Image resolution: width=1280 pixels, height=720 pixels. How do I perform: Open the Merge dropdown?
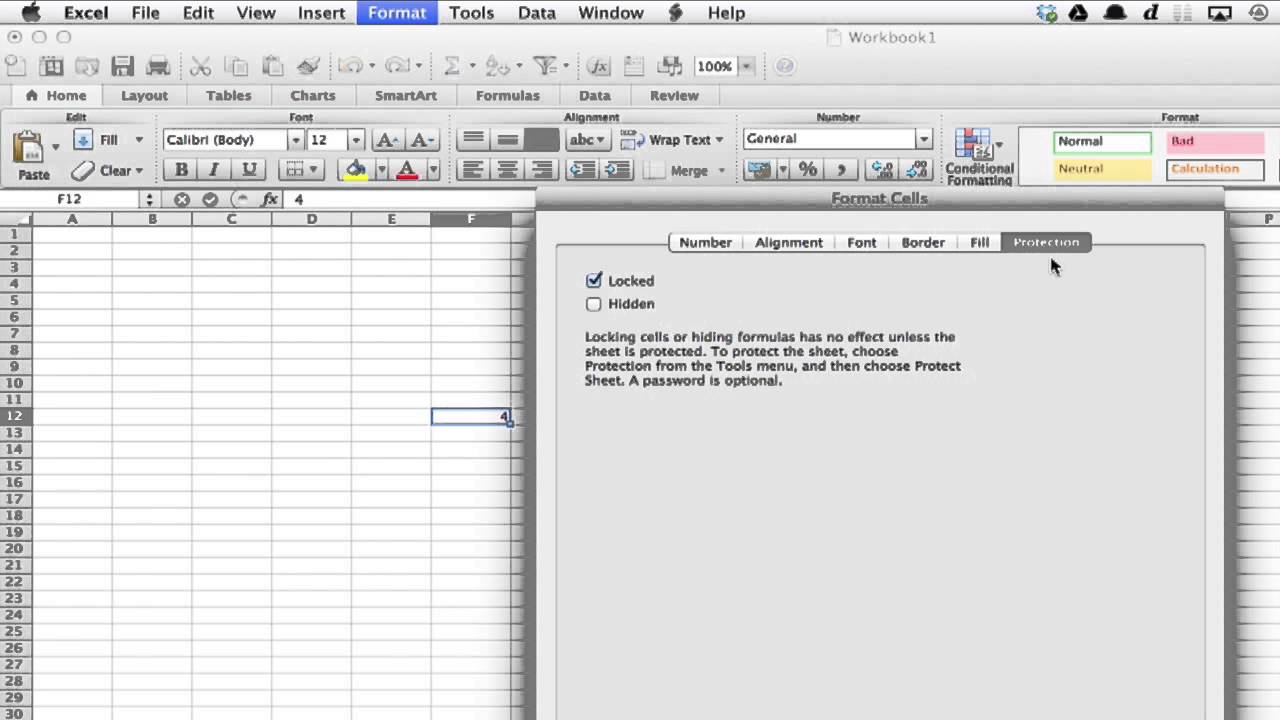pos(721,171)
